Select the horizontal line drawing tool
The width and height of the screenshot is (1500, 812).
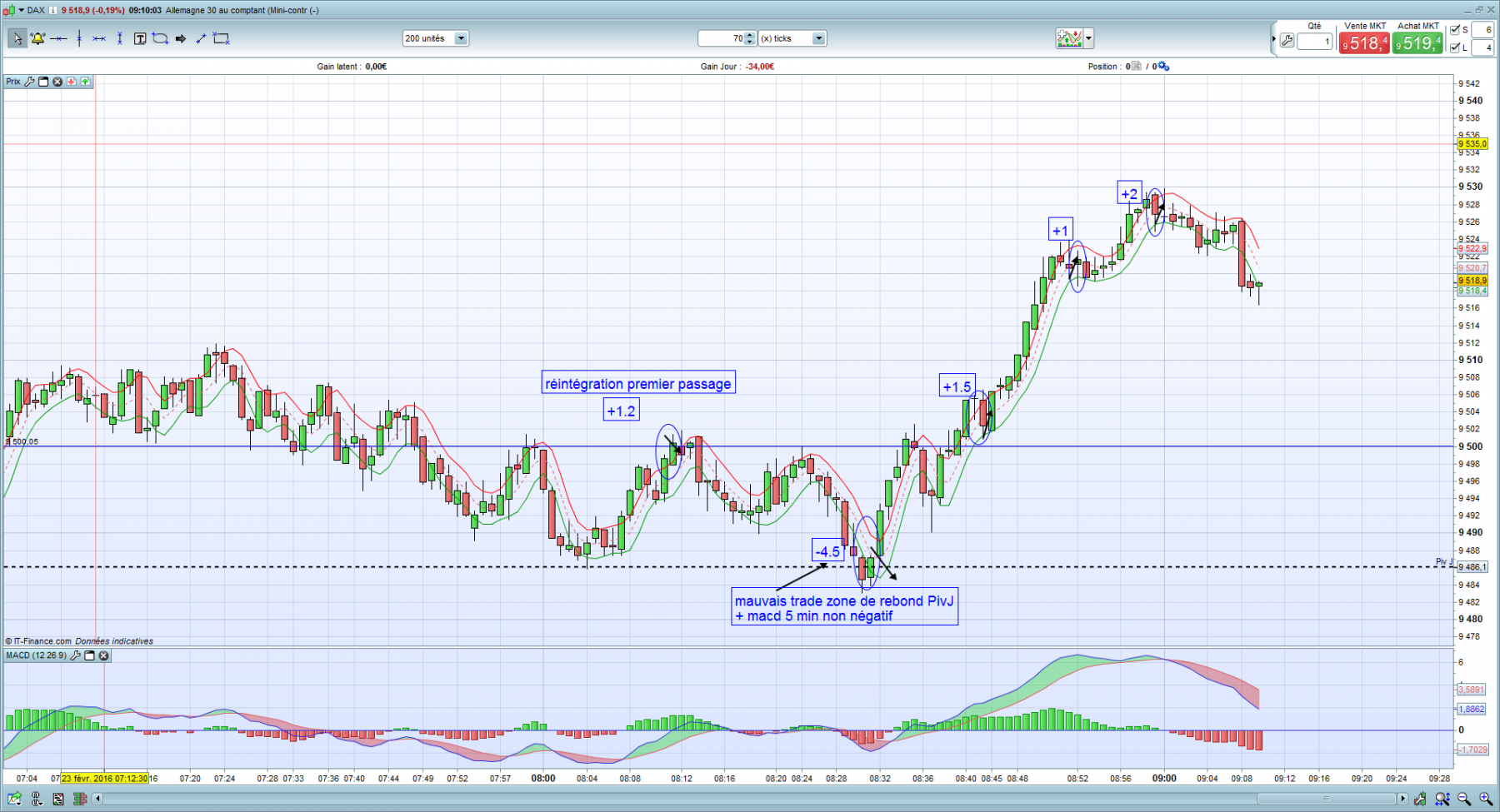[x=58, y=38]
